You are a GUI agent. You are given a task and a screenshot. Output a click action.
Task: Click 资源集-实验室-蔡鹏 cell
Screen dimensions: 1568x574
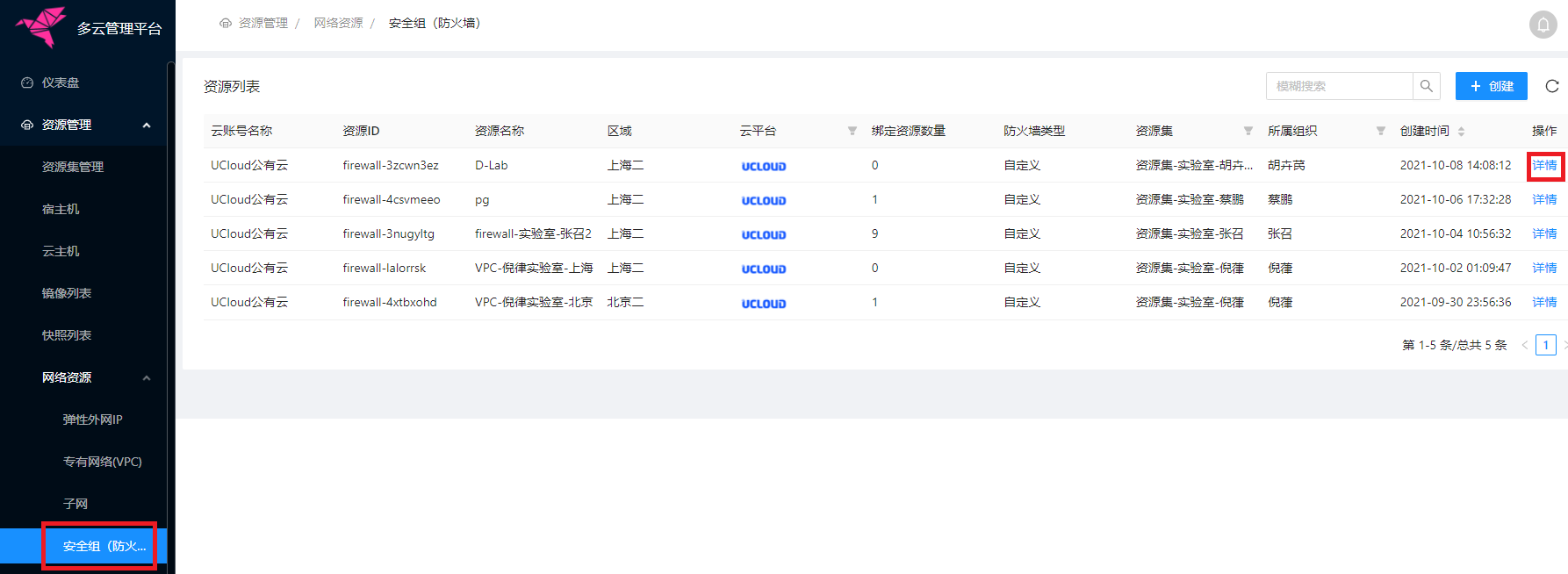point(1190,199)
